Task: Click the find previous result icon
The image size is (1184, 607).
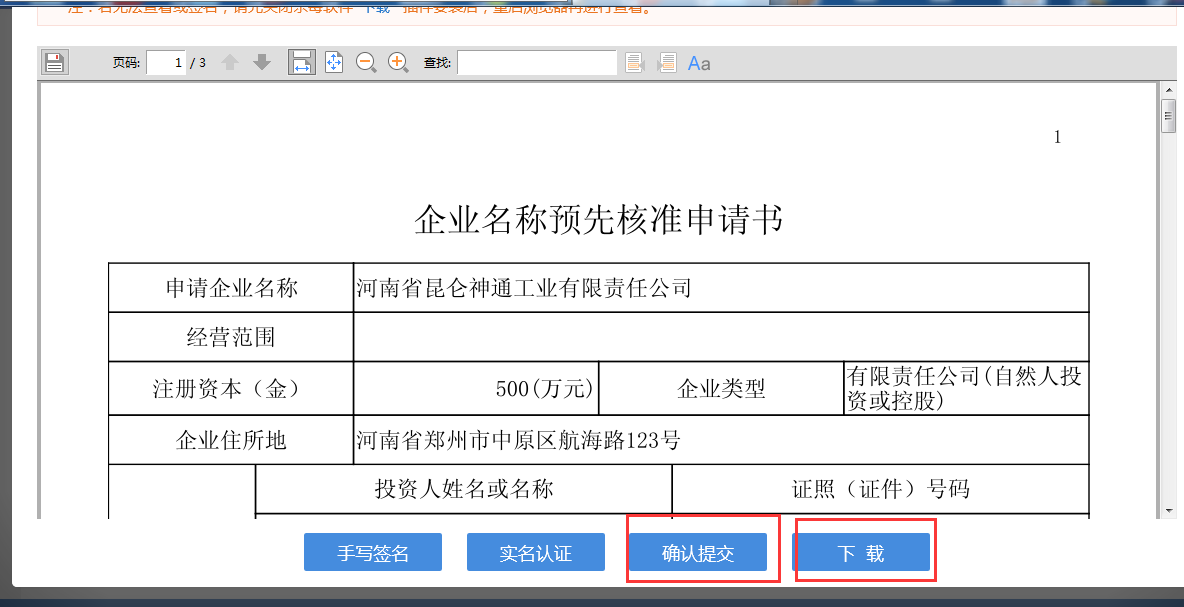Action: pos(635,62)
